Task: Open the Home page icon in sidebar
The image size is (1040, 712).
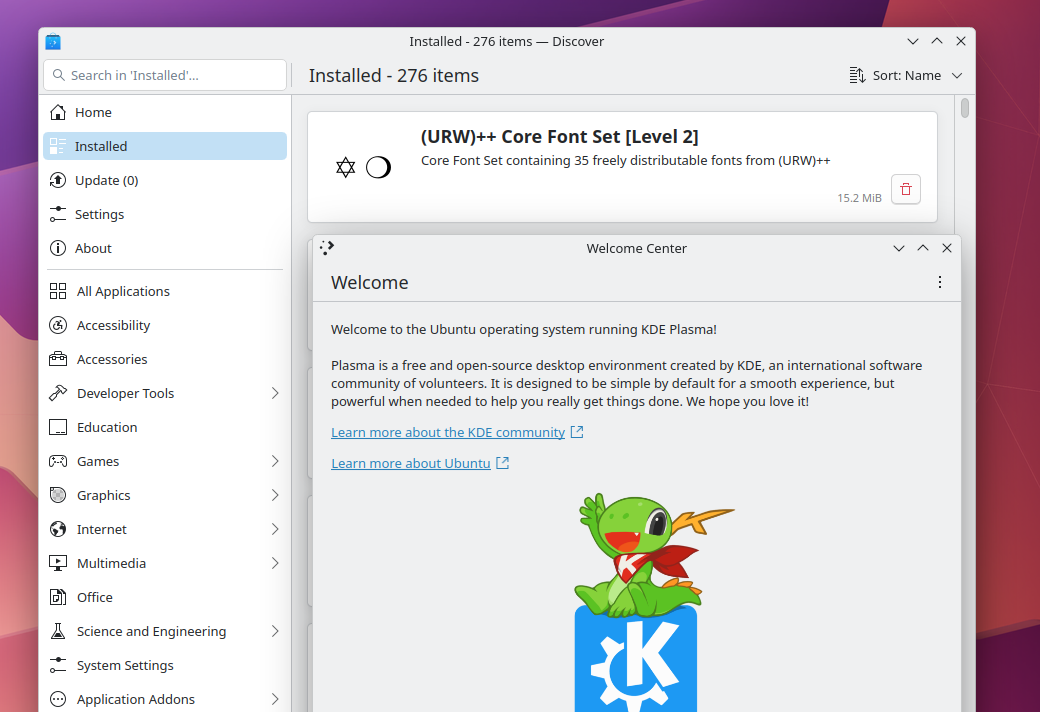Action: click(x=58, y=112)
